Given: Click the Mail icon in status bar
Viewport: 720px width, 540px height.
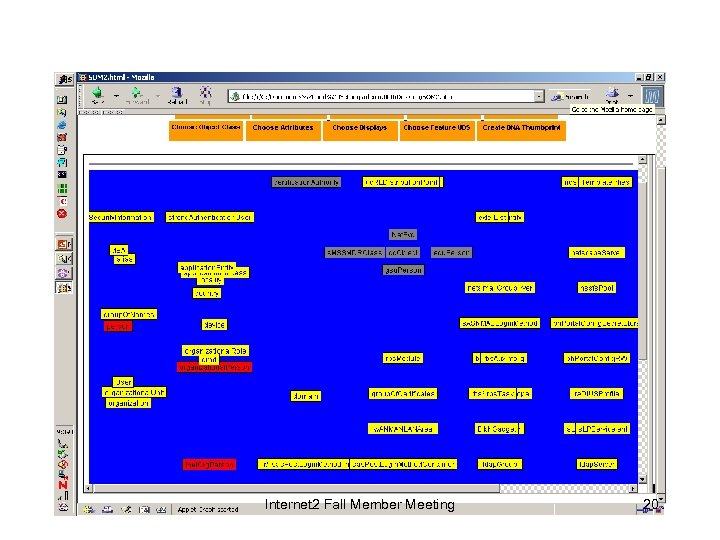Looking at the screenshot, I should coord(107,509).
